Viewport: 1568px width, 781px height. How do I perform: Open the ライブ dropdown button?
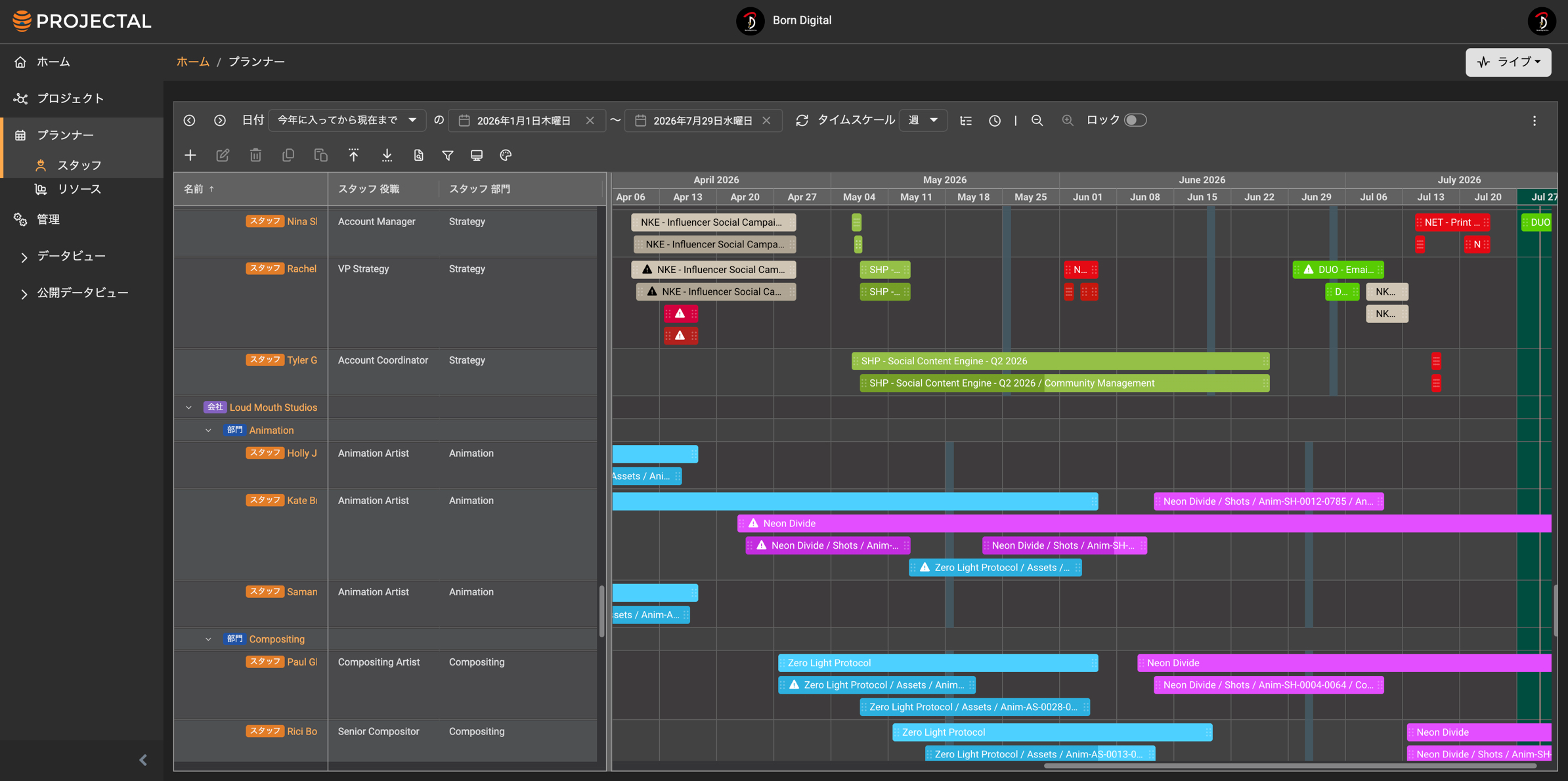[1508, 62]
